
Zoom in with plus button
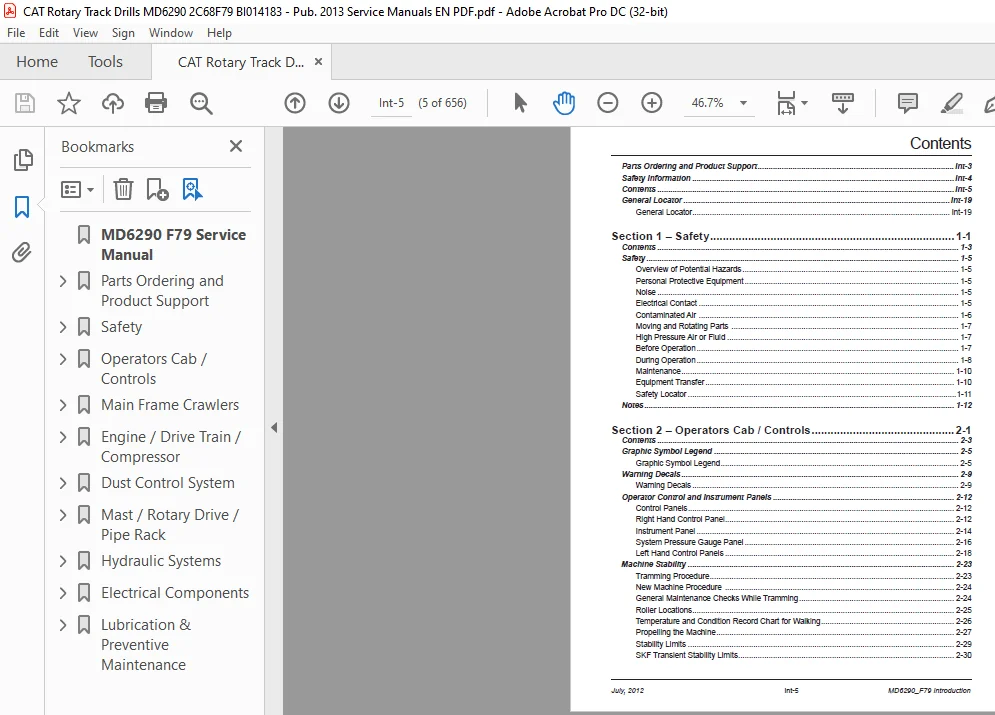tap(652, 103)
